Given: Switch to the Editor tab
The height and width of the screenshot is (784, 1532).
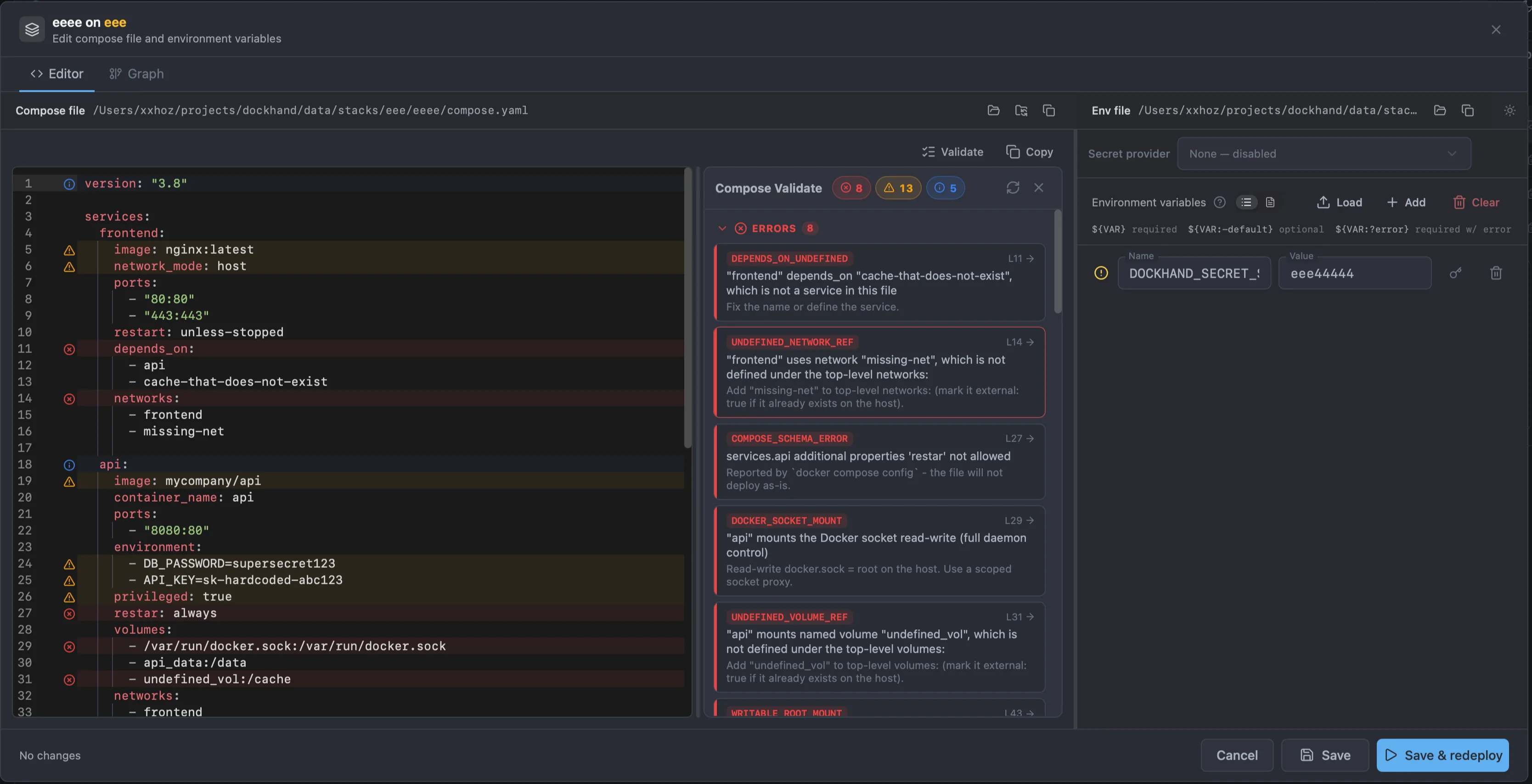Looking at the screenshot, I should tap(57, 74).
